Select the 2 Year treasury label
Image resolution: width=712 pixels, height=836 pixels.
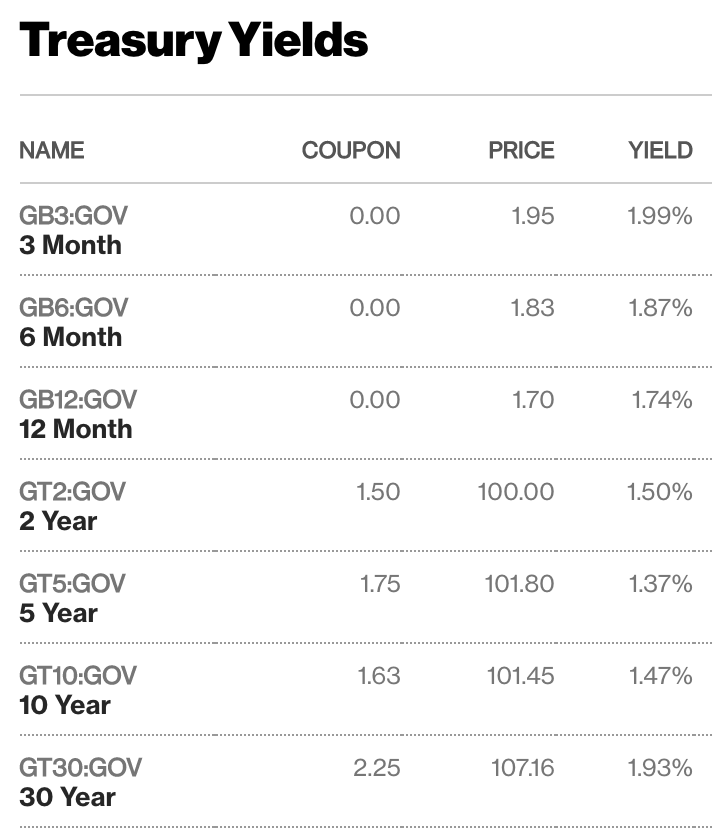click(58, 521)
